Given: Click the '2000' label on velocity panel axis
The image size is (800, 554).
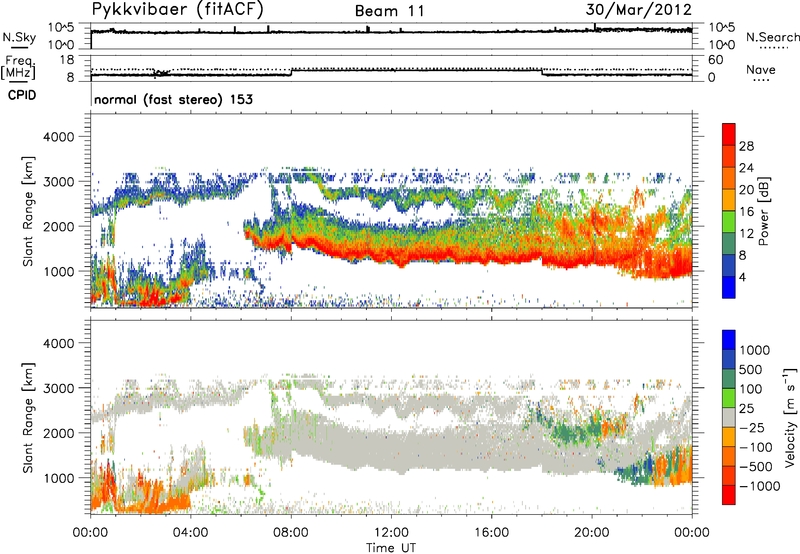Looking at the screenshot, I should click(59, 433).
